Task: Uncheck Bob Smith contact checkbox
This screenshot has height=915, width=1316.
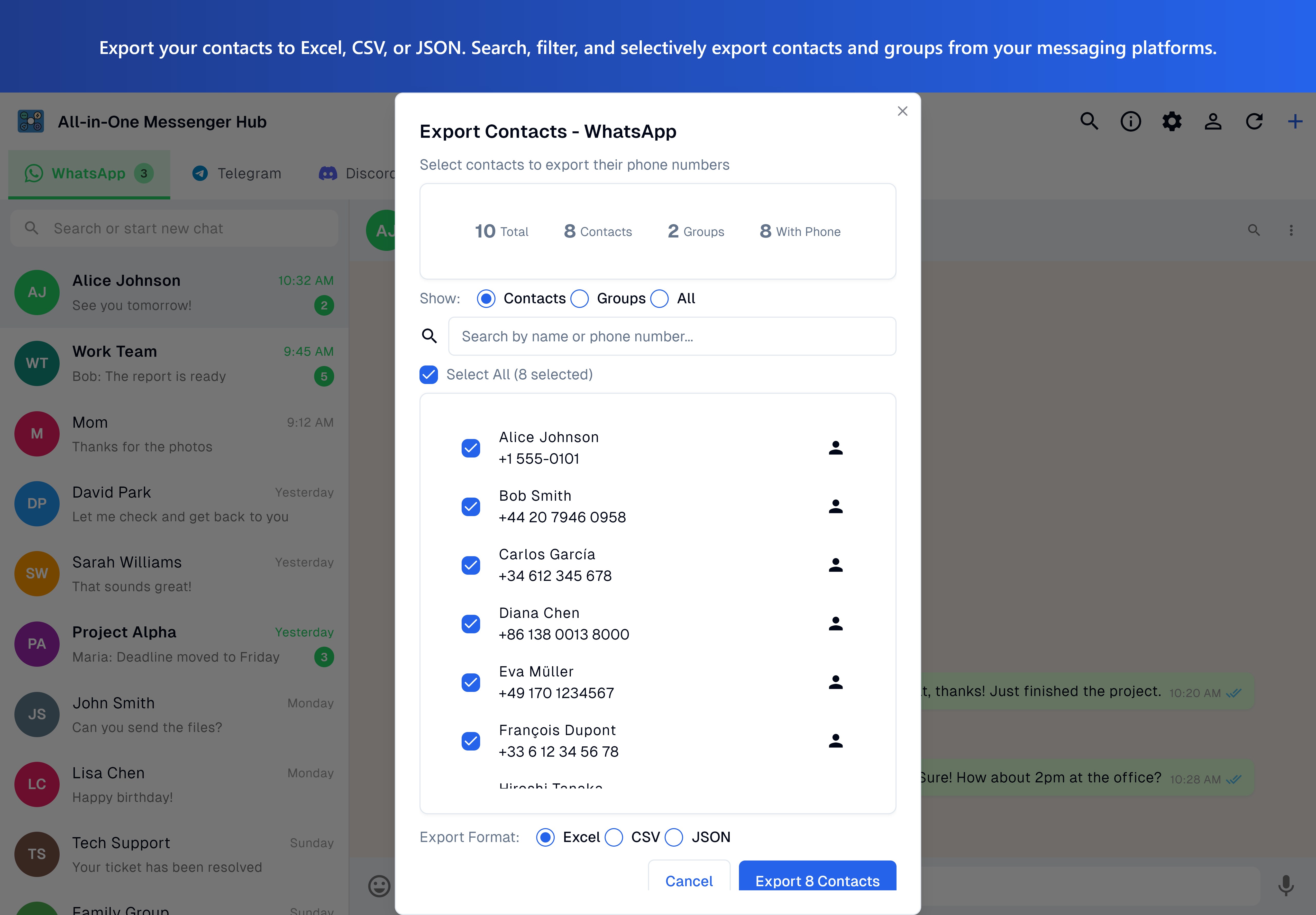Action: coord(471,506)
